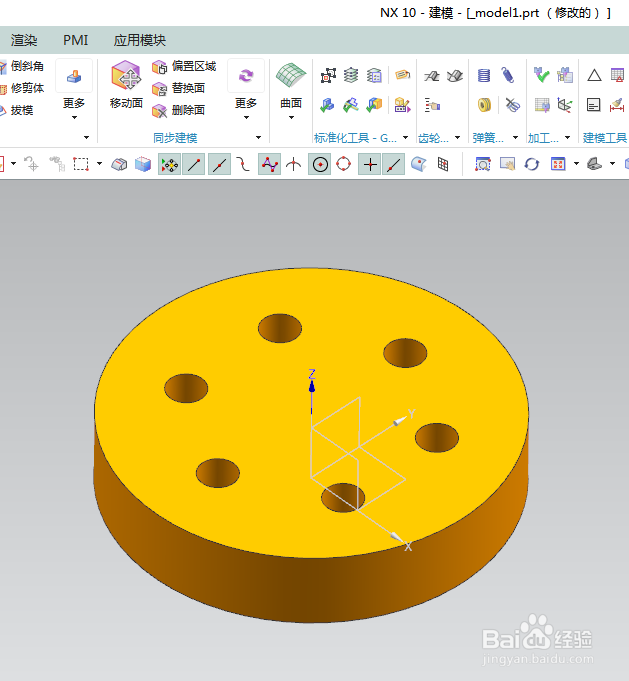Open the fit view dropdown arrow
The height and width of the screenshot is (681, 629).
click(576, 164)
